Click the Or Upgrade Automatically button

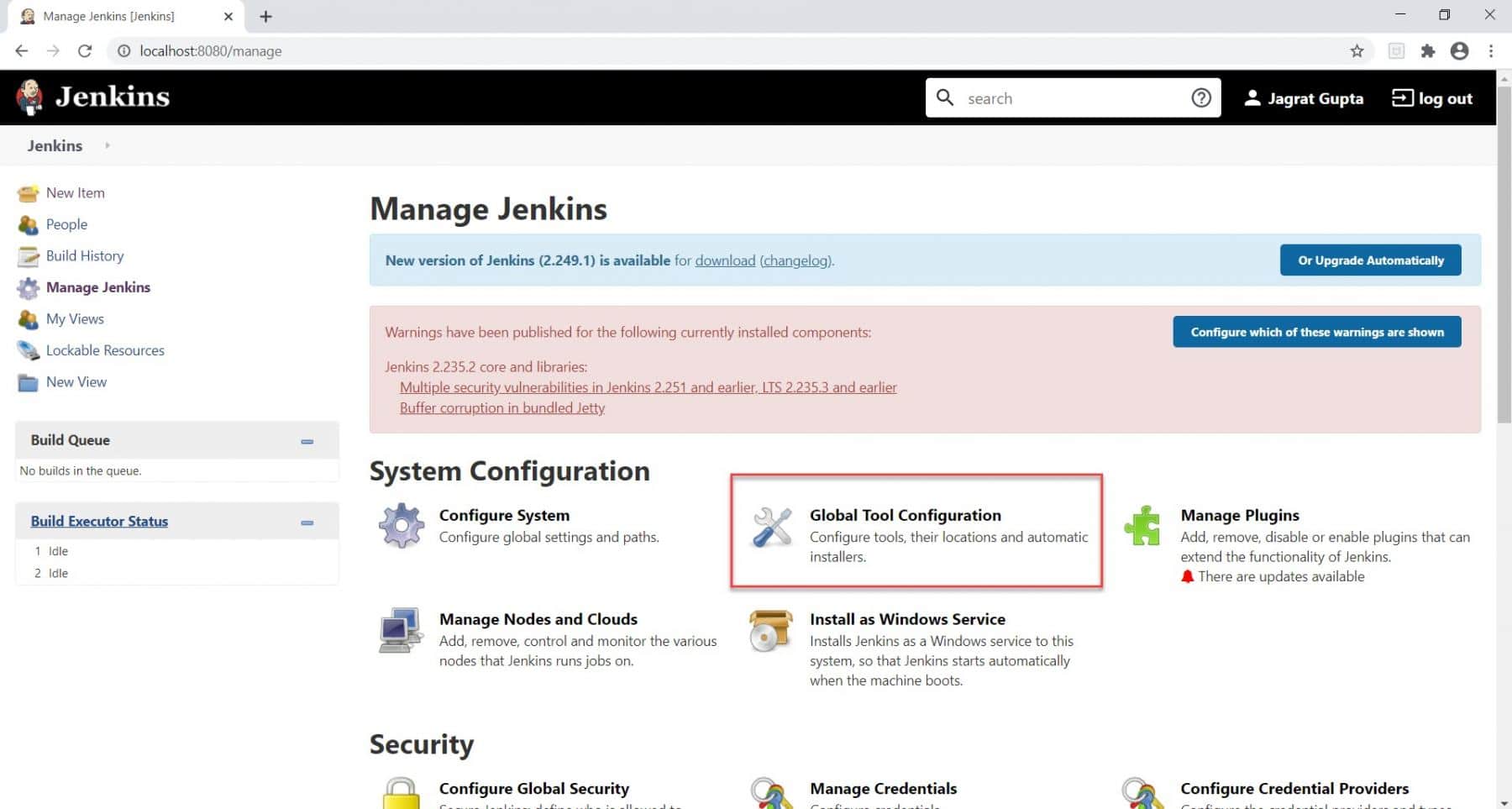point(1370,260)
